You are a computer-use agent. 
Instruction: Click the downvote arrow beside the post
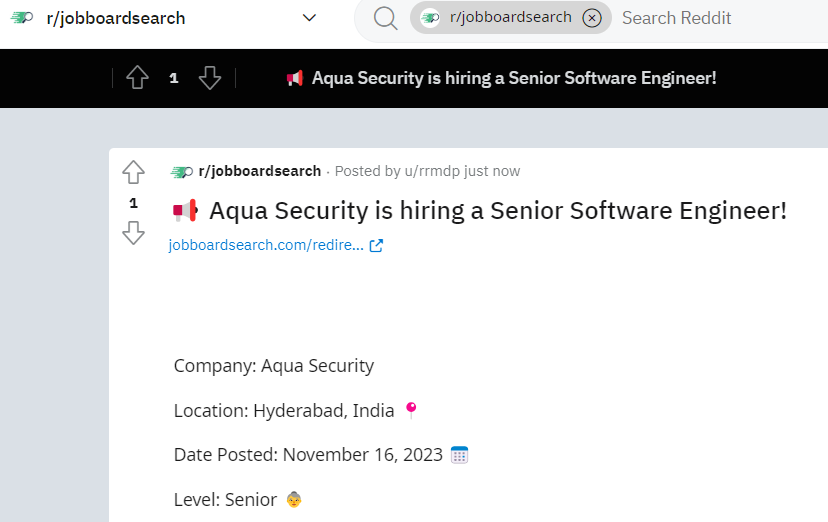[133, 234]
